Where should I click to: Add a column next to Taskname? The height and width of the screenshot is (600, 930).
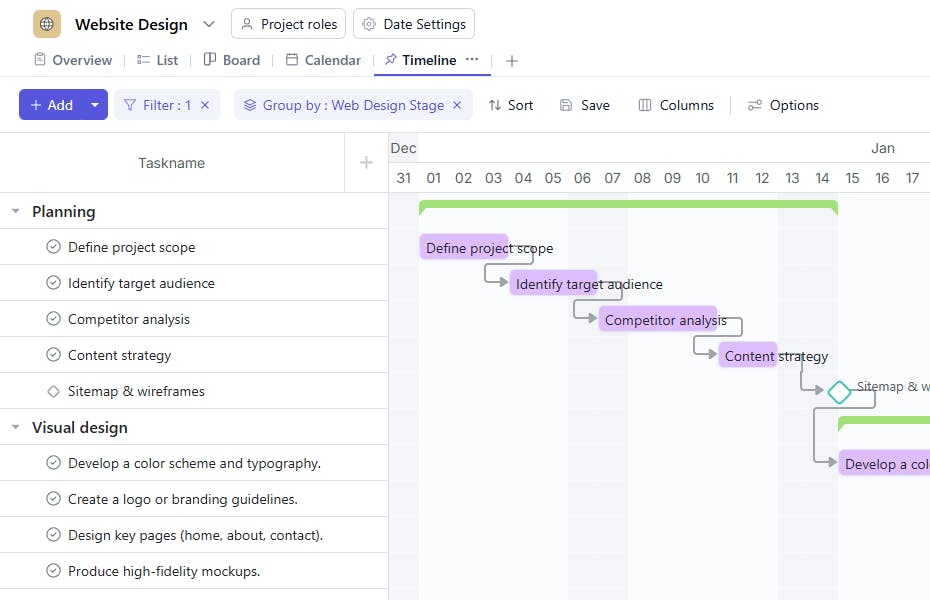coord(366,163)
